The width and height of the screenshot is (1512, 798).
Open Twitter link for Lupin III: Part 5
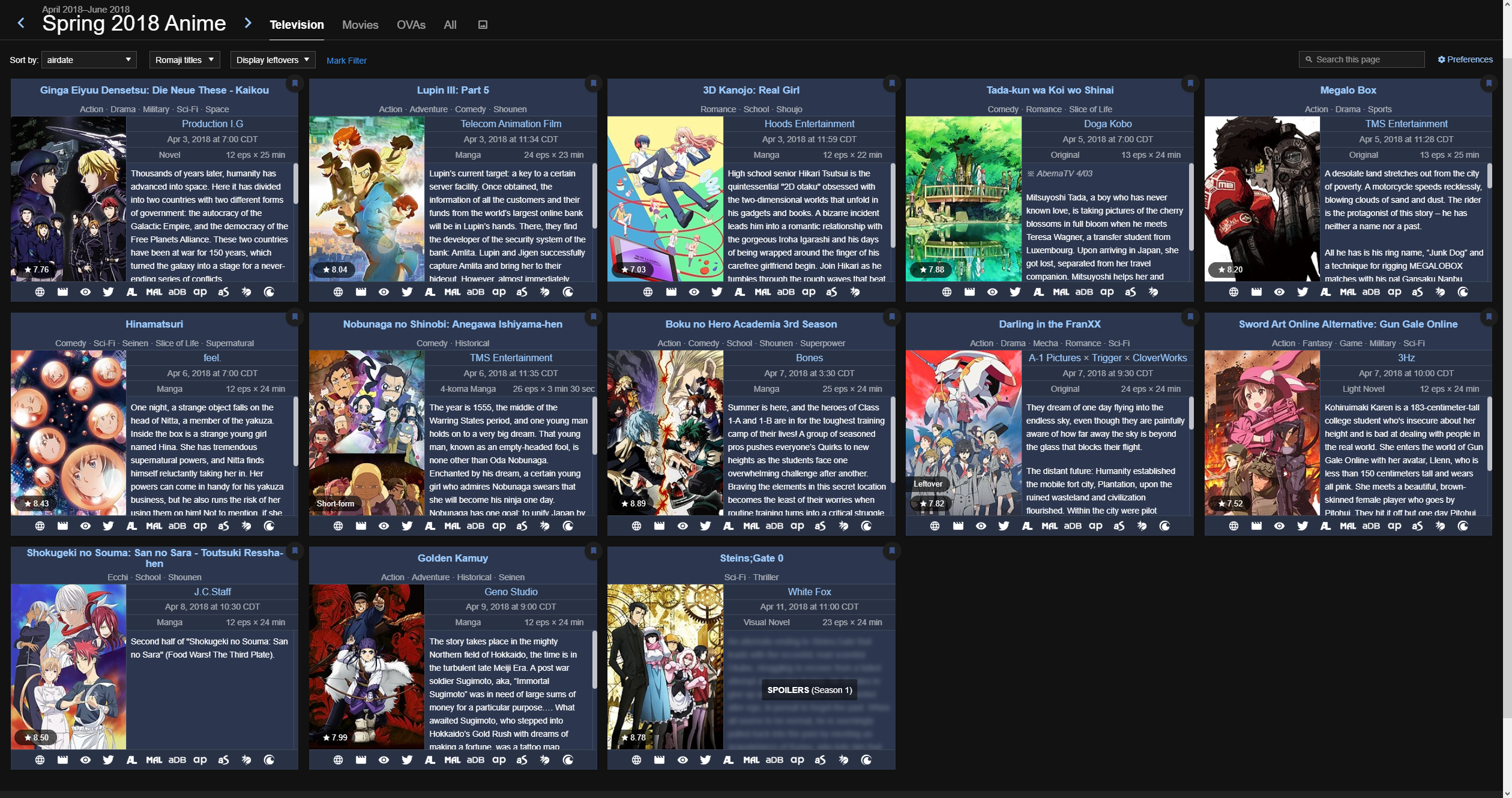coord(407,292)
